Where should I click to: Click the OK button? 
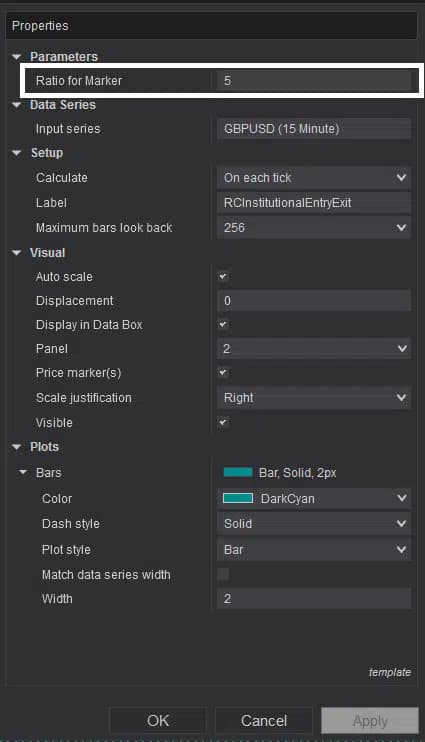158,721
